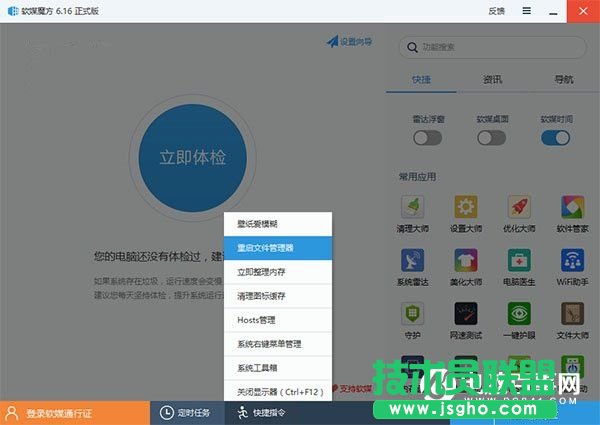600x425 pixels.
Task: Toggle the 软媒桌面 switch
Action: 491,138
